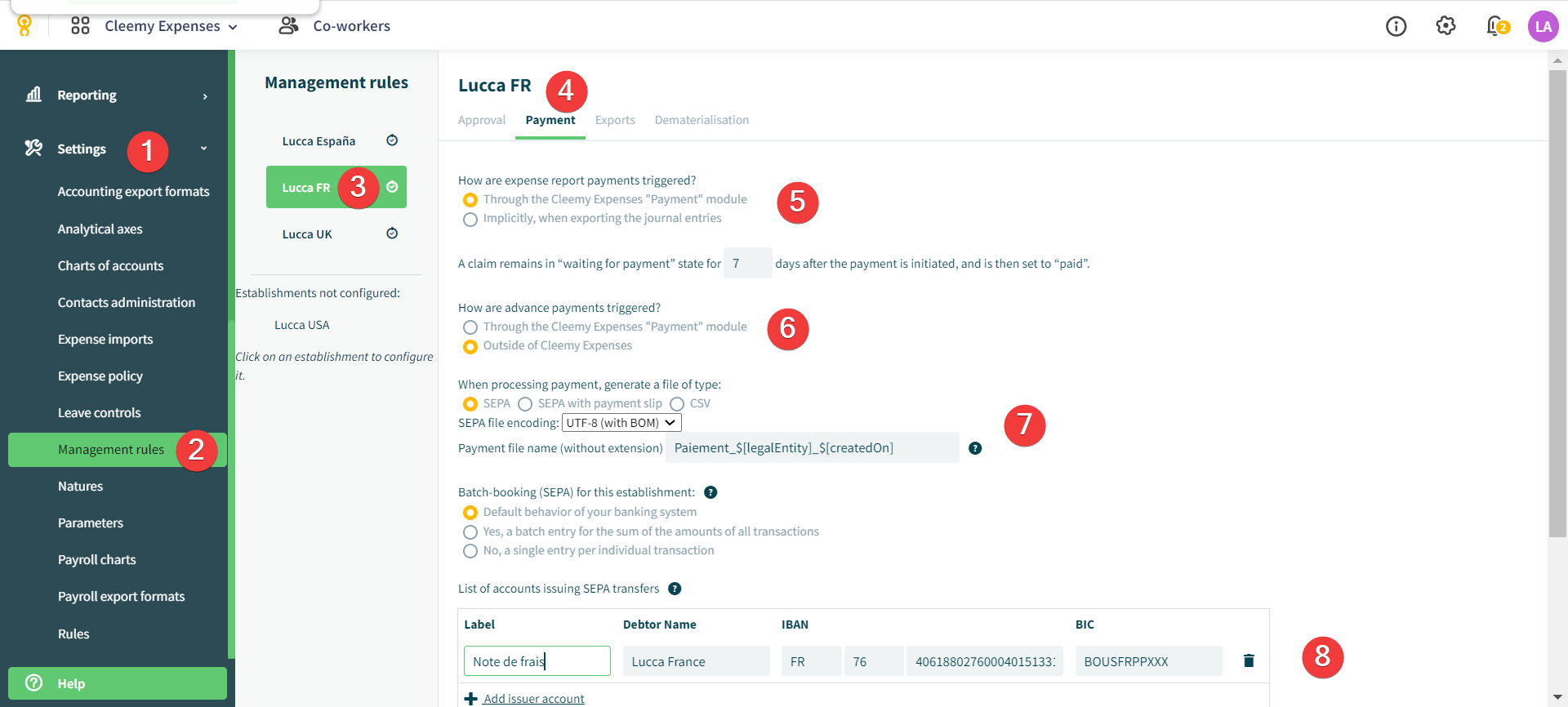
Task: Configure the Lucca USA establishment
Action: pos(302,325)
